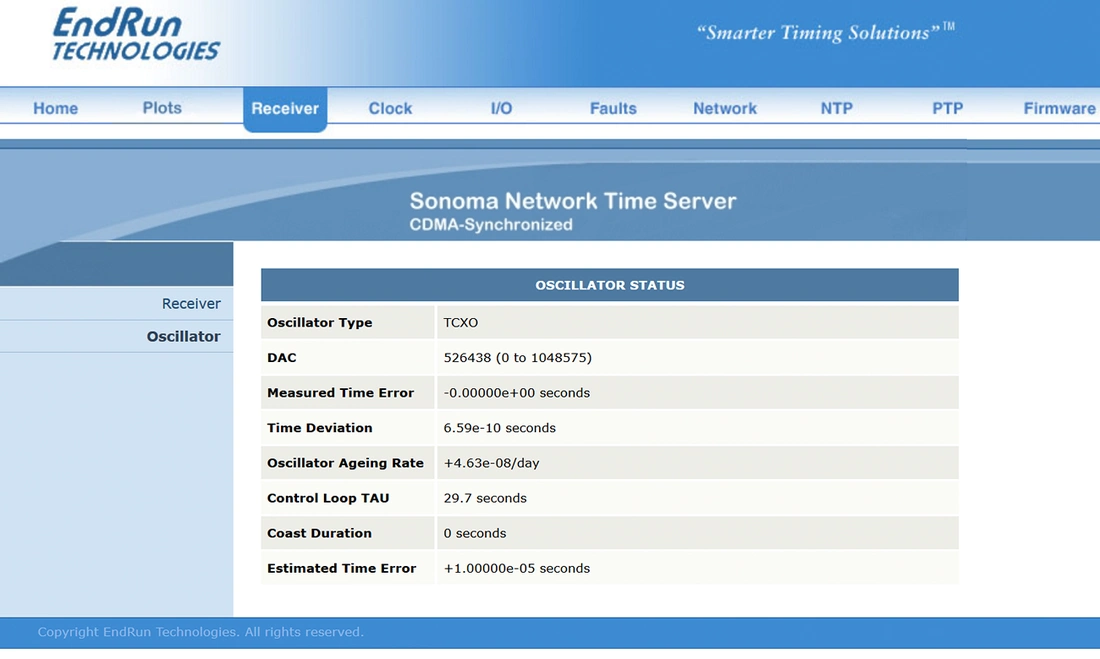Select Oscillator in the sidebar
This screenshot has height=659, width=1100.
click(x=183, y=336)
